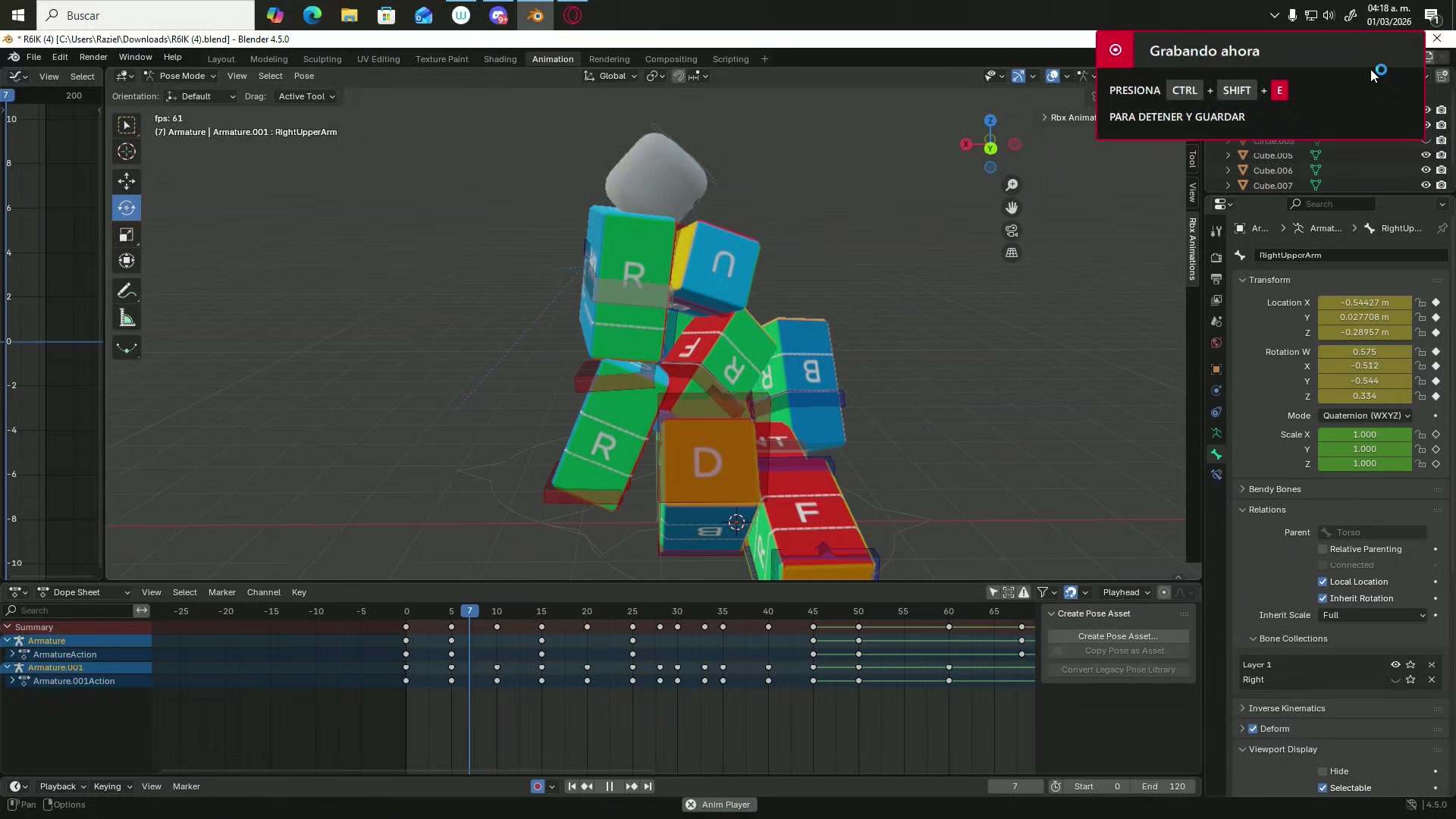The width and height of the screenshot is (1456, 819).
Task: Click the Location X keyframe diamond
Action: tap(1436, 303)
